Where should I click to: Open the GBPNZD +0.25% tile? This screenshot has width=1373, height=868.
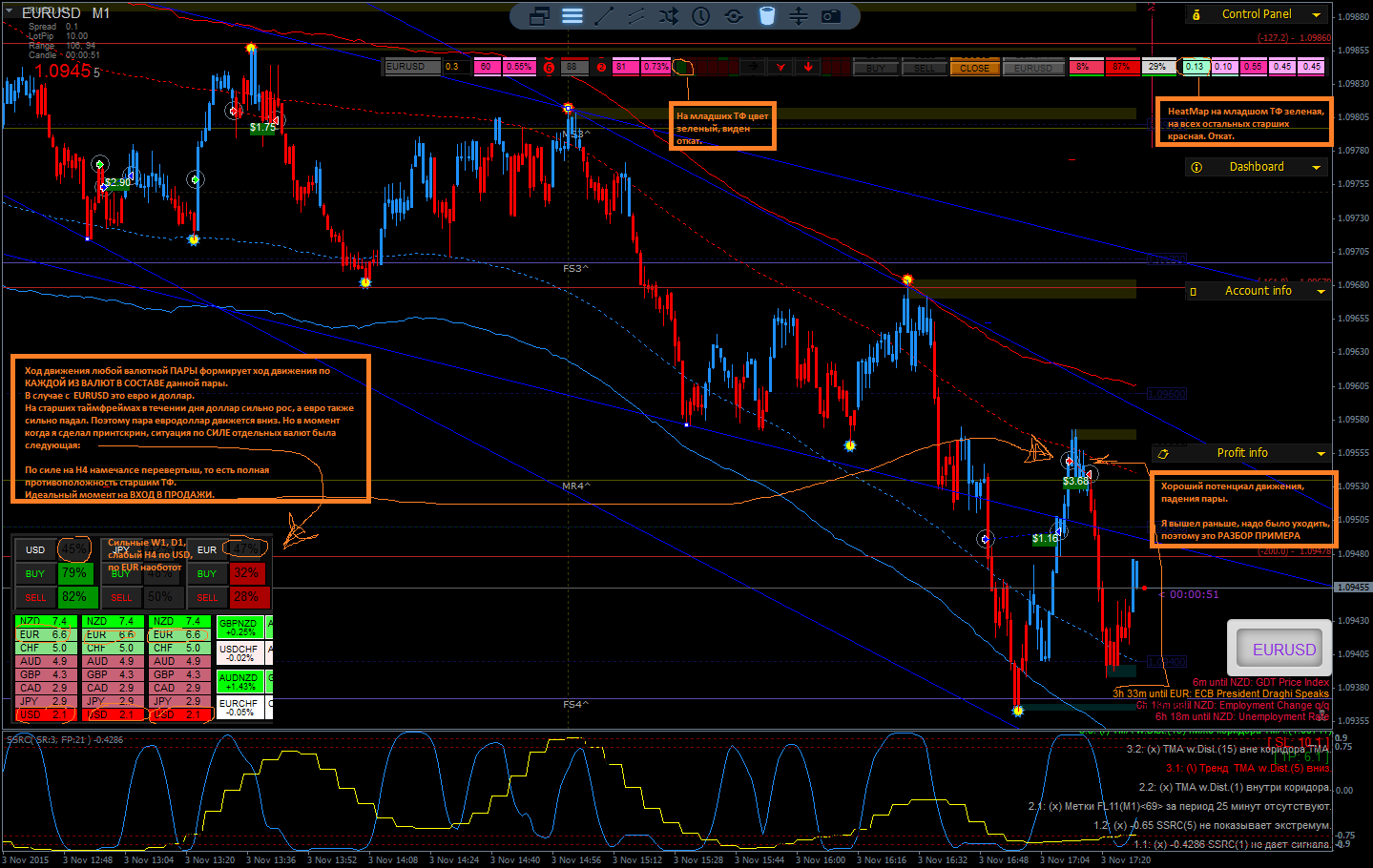tap(239, 627)
